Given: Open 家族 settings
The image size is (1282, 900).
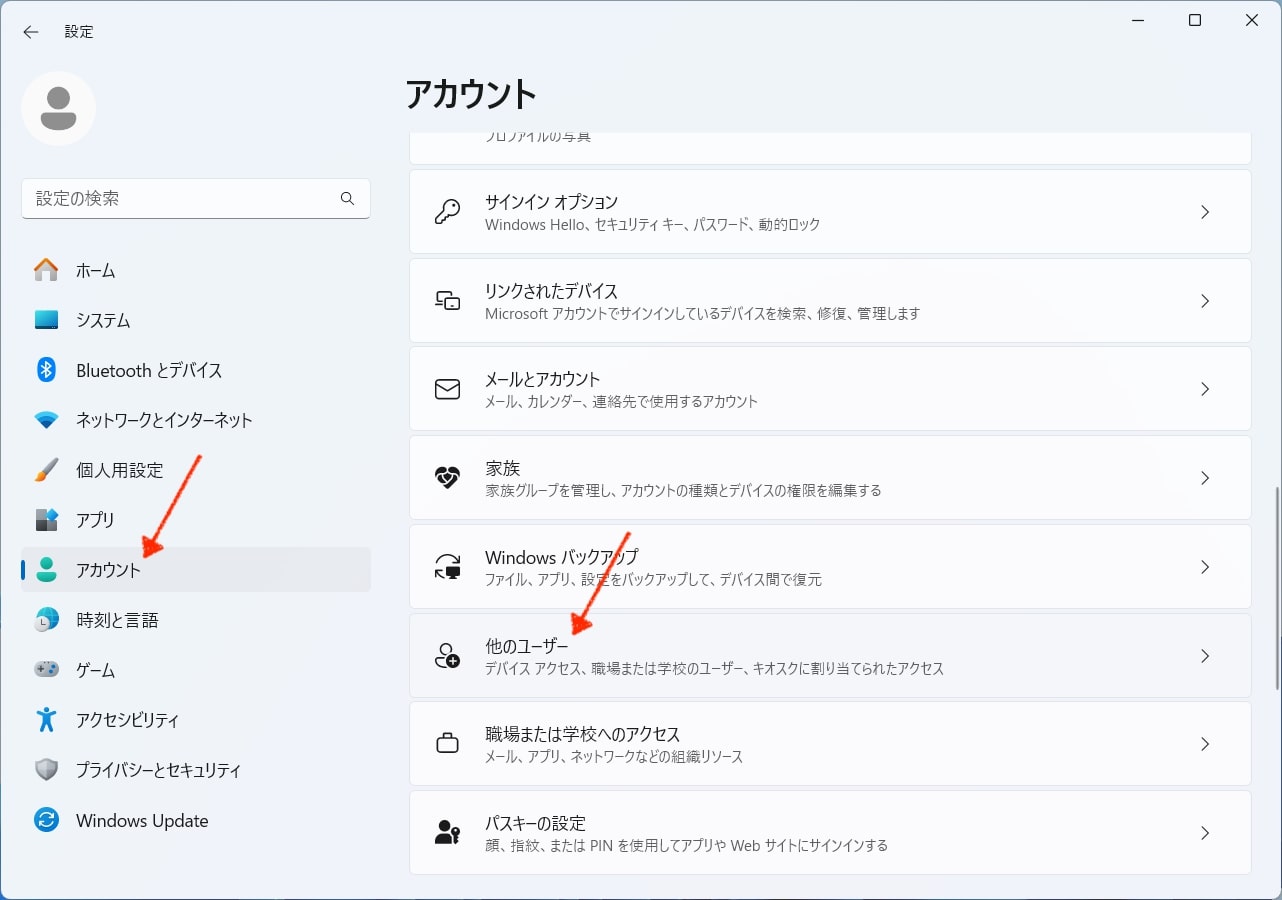Looking at the screenshot, I should pyautogui.click(x=830, y=478).
